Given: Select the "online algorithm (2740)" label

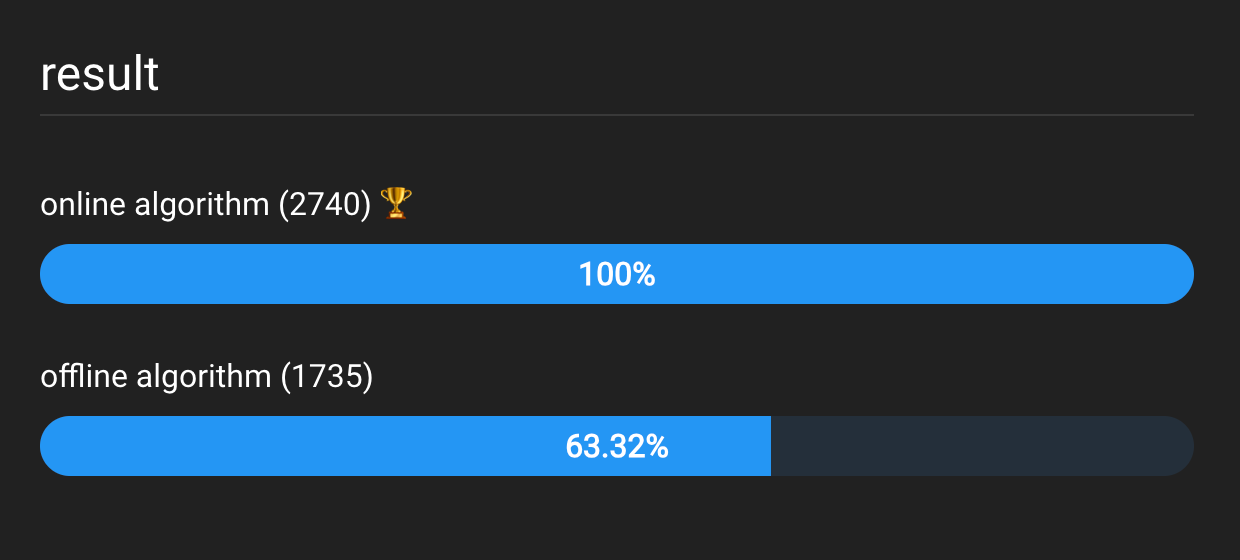Looking at the screenshot, I should (x=205, y=205).
